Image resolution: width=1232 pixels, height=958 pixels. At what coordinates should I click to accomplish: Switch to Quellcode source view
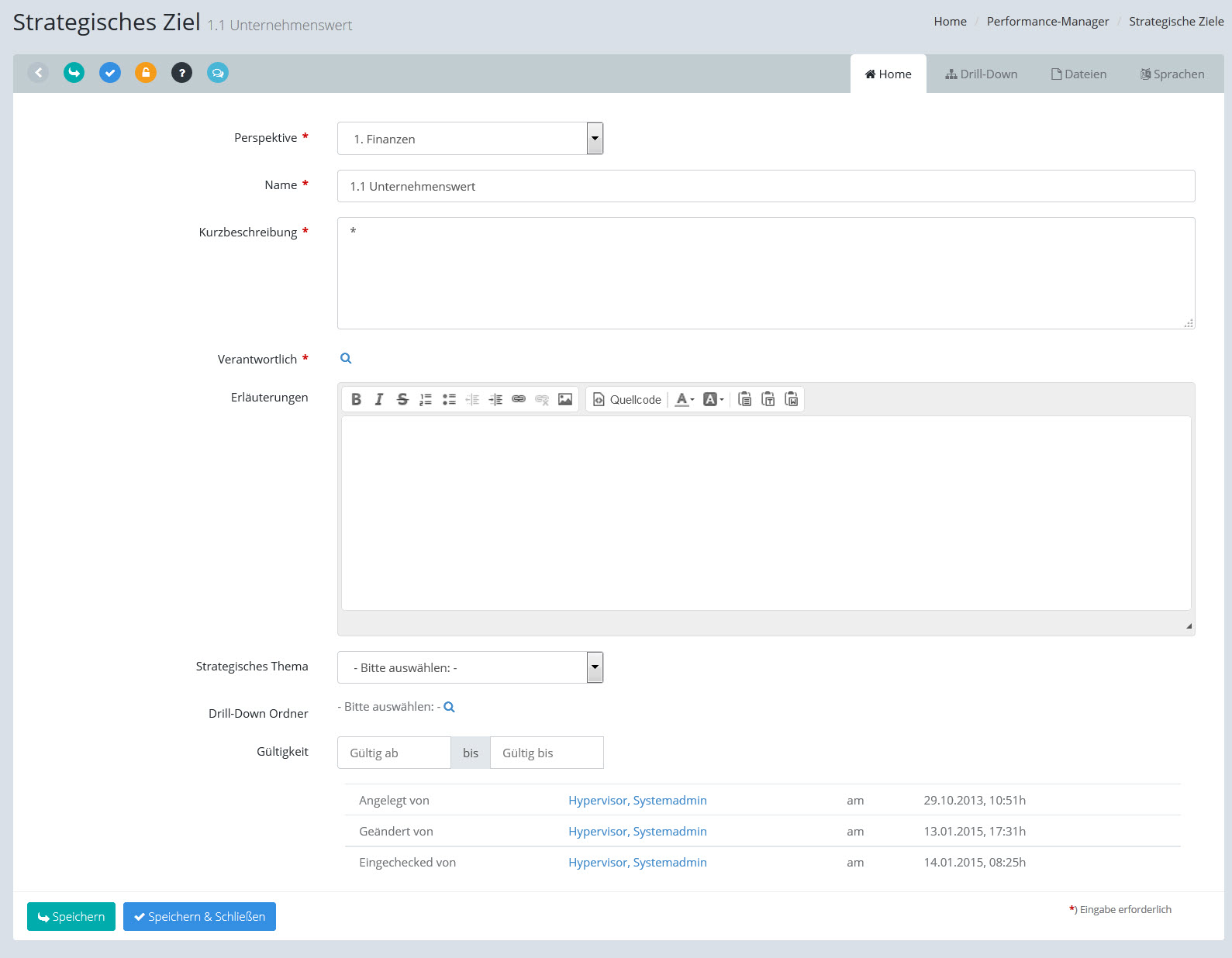click(x=627, y=399)
